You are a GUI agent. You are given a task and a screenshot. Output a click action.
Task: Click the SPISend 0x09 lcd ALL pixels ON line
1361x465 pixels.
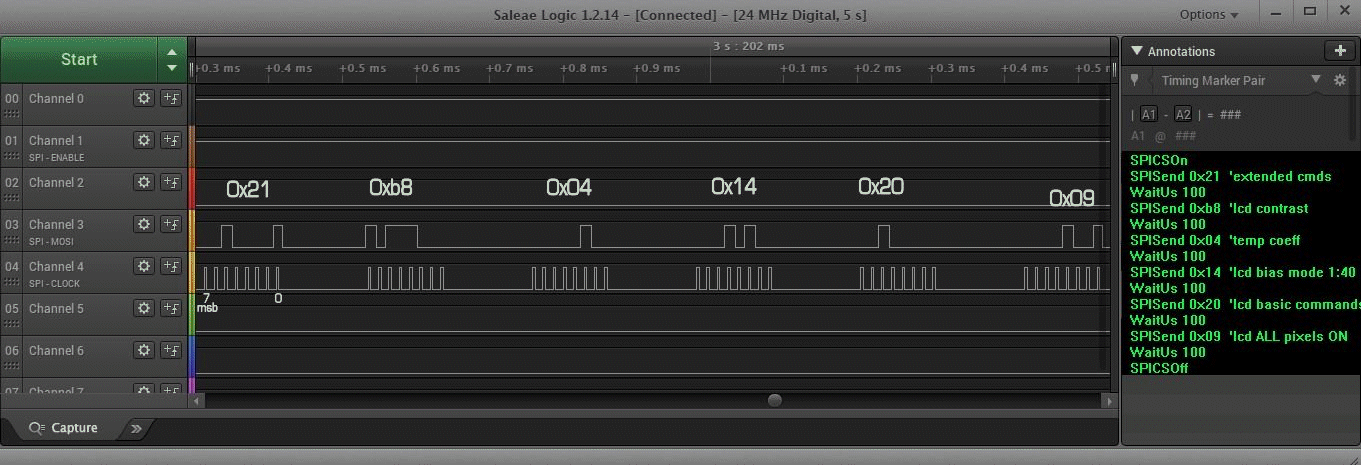[x=1238, y=336]
